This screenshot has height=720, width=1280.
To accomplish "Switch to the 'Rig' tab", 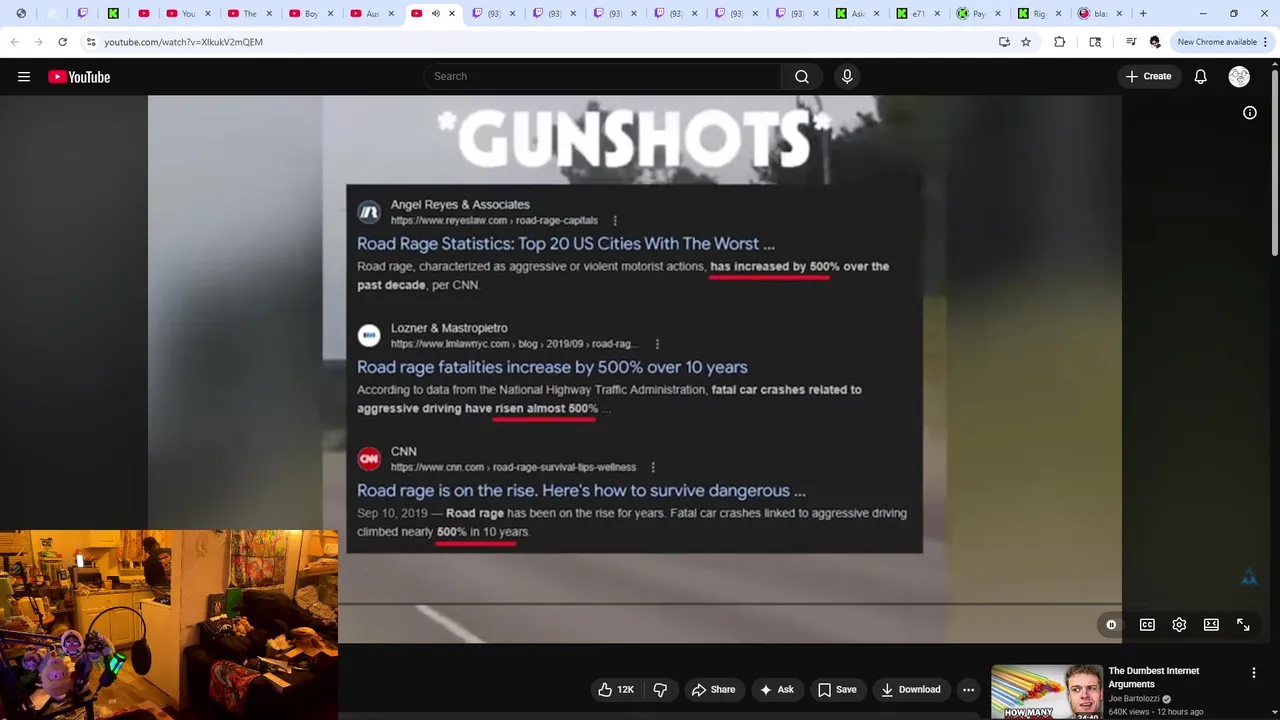I will (1039, 14).
